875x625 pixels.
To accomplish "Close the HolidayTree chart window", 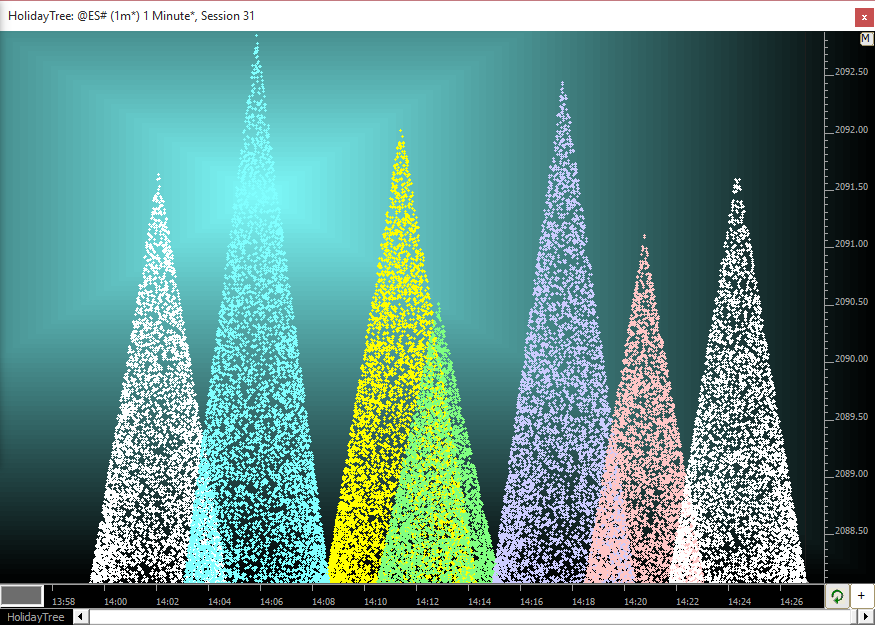I will 863,16.
